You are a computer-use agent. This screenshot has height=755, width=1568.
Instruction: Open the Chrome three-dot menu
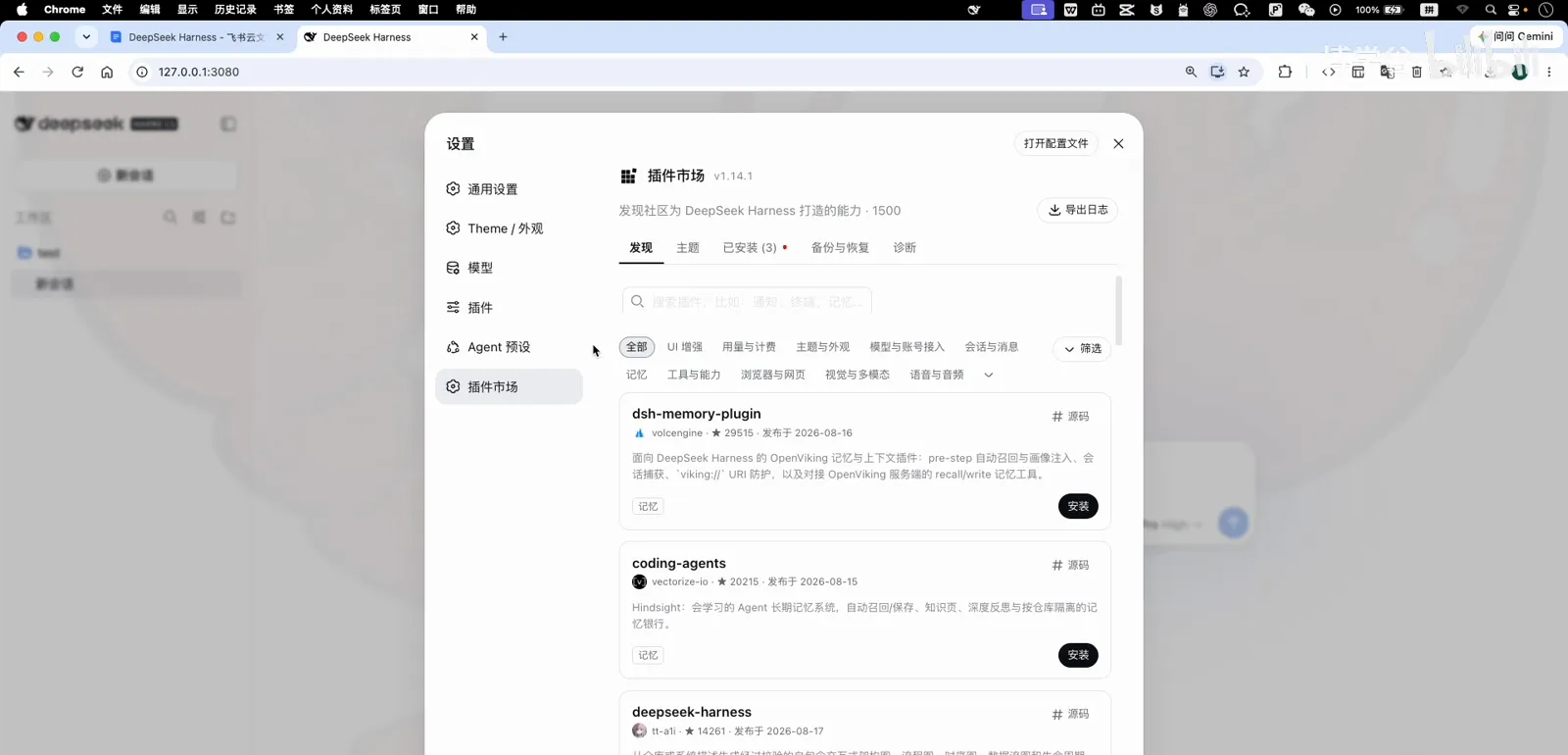[x=1549, y=72]
